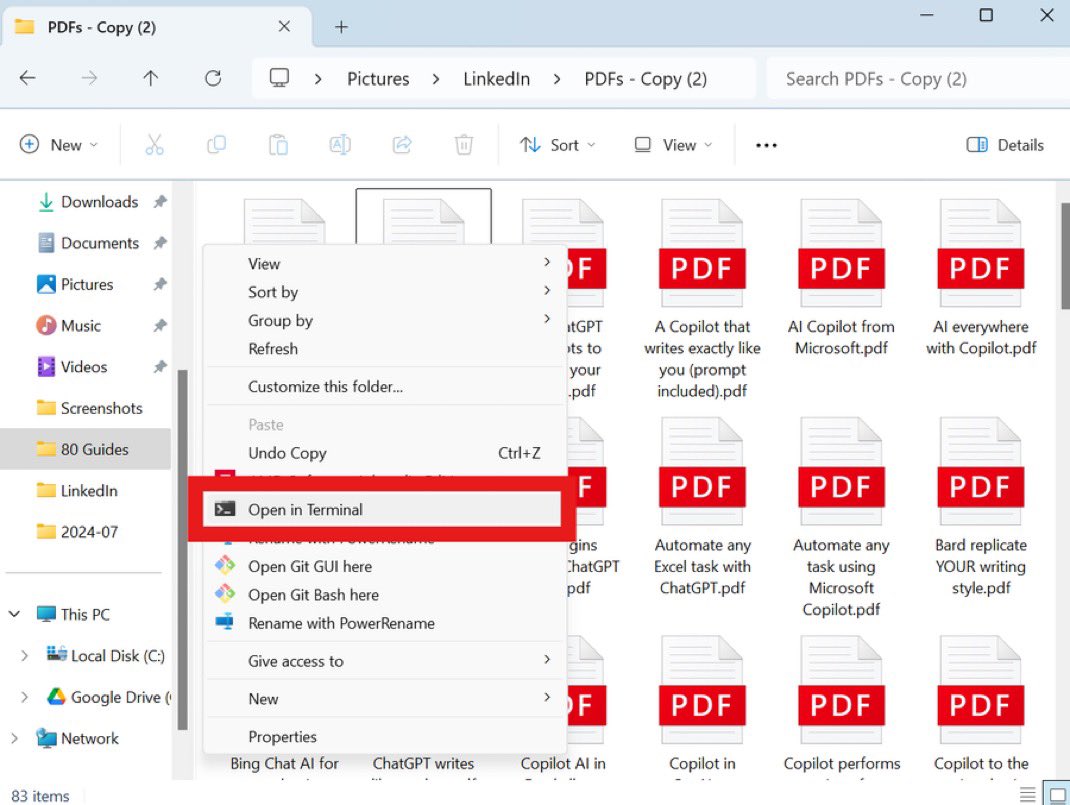Toggle the Details pane button
Image resolution: width=1070 pixels, height=805 pixels.
pos(1005,145)
